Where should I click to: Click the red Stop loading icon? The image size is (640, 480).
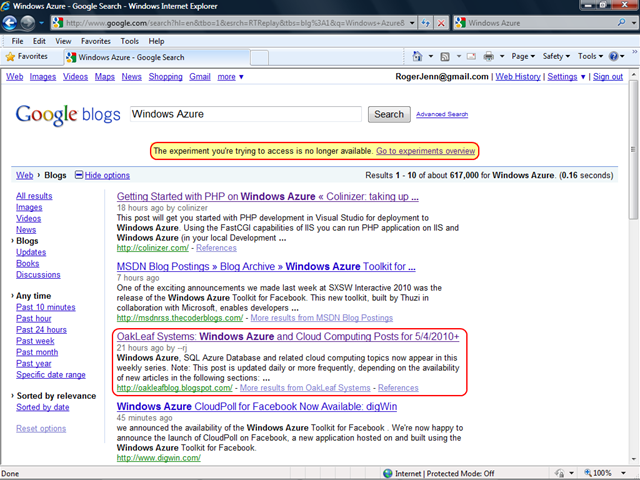tap(441, 23)
